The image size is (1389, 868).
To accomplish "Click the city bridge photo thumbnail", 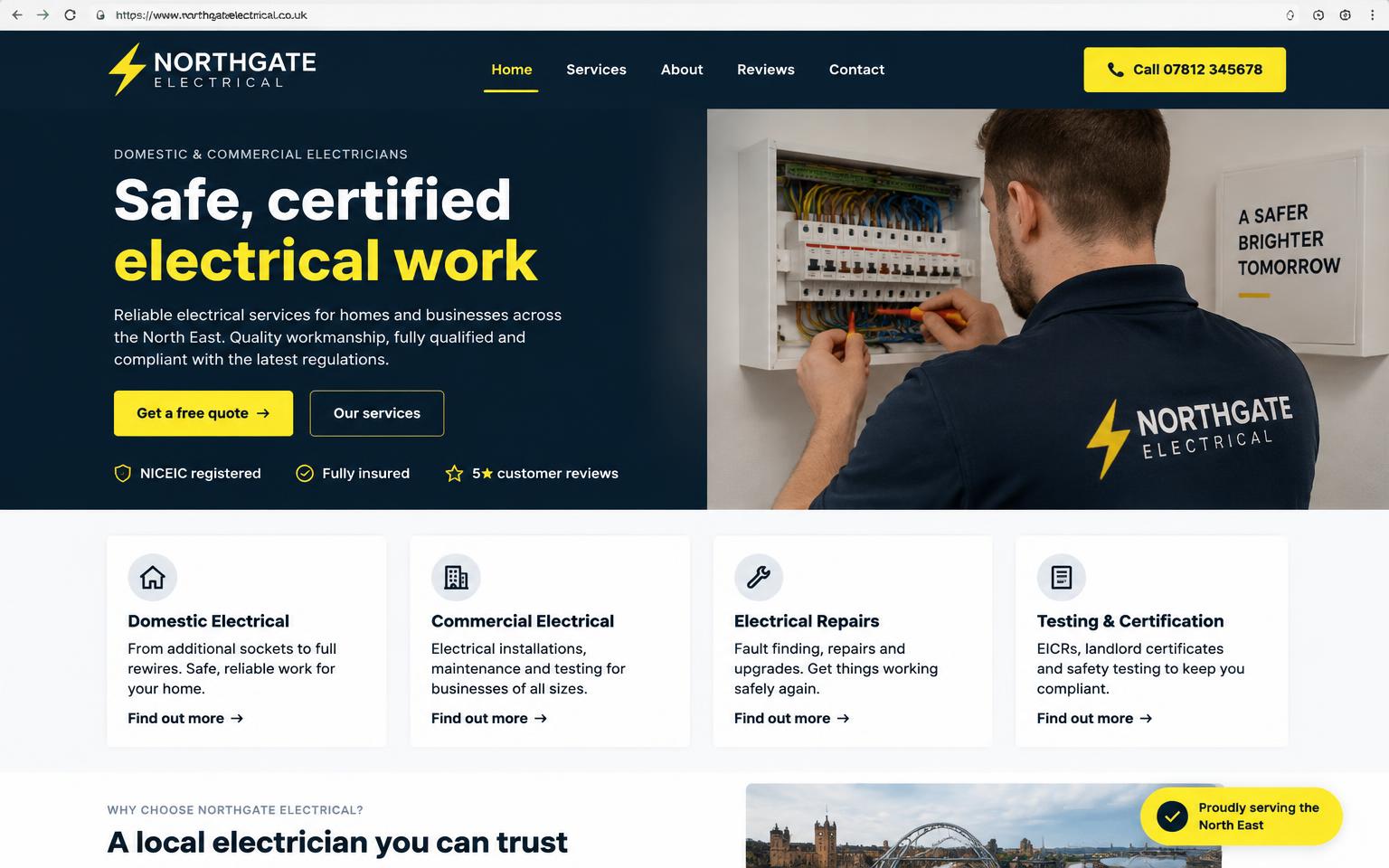I will pyautogui.click(x=983, y=826).
